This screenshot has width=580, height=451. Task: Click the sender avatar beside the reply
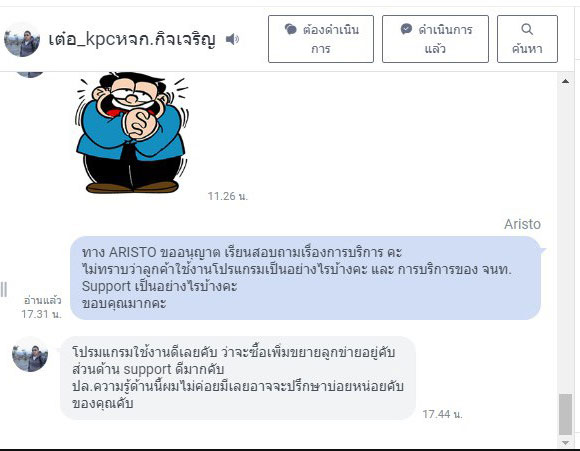pos(30,354)
